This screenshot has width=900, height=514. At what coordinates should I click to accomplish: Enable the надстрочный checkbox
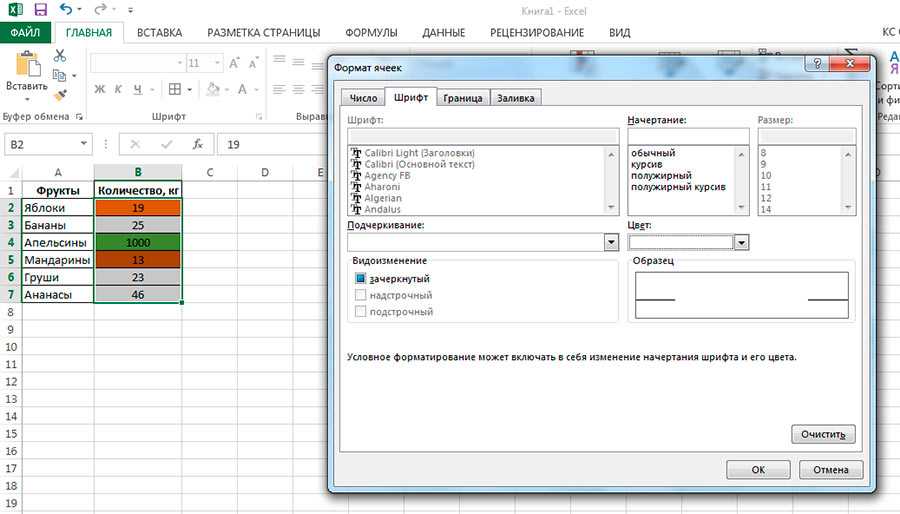point(360,295)
